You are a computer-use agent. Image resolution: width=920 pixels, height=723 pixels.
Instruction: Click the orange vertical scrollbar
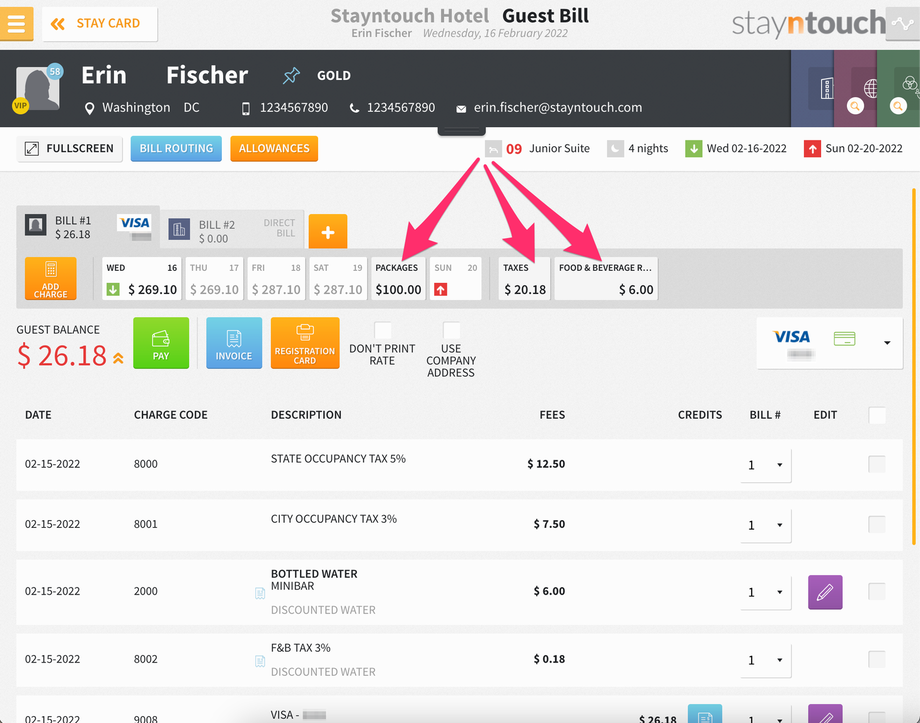point(914,367)
